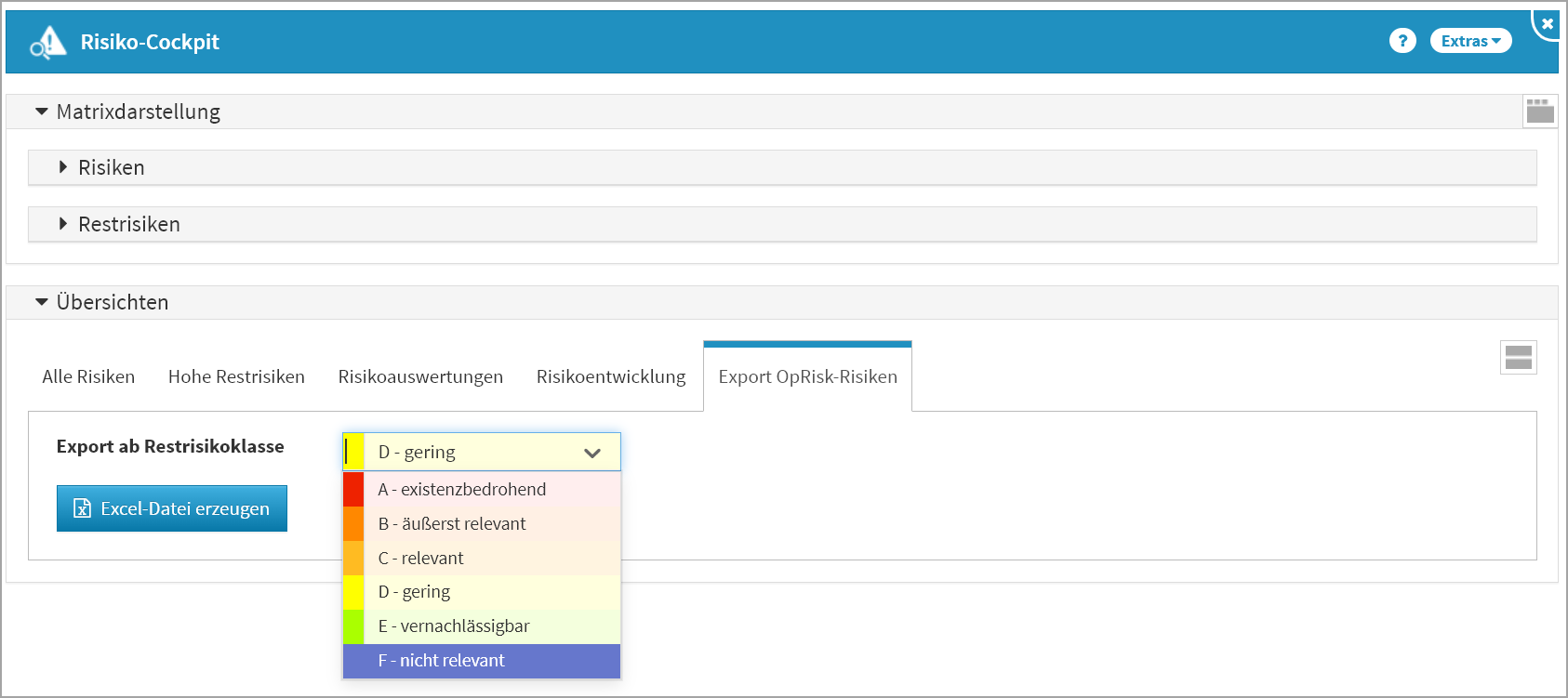Click the Excel-Datei erzeugen button
1568x698 pixels.
pyautogui.click(x=172, y=508)
